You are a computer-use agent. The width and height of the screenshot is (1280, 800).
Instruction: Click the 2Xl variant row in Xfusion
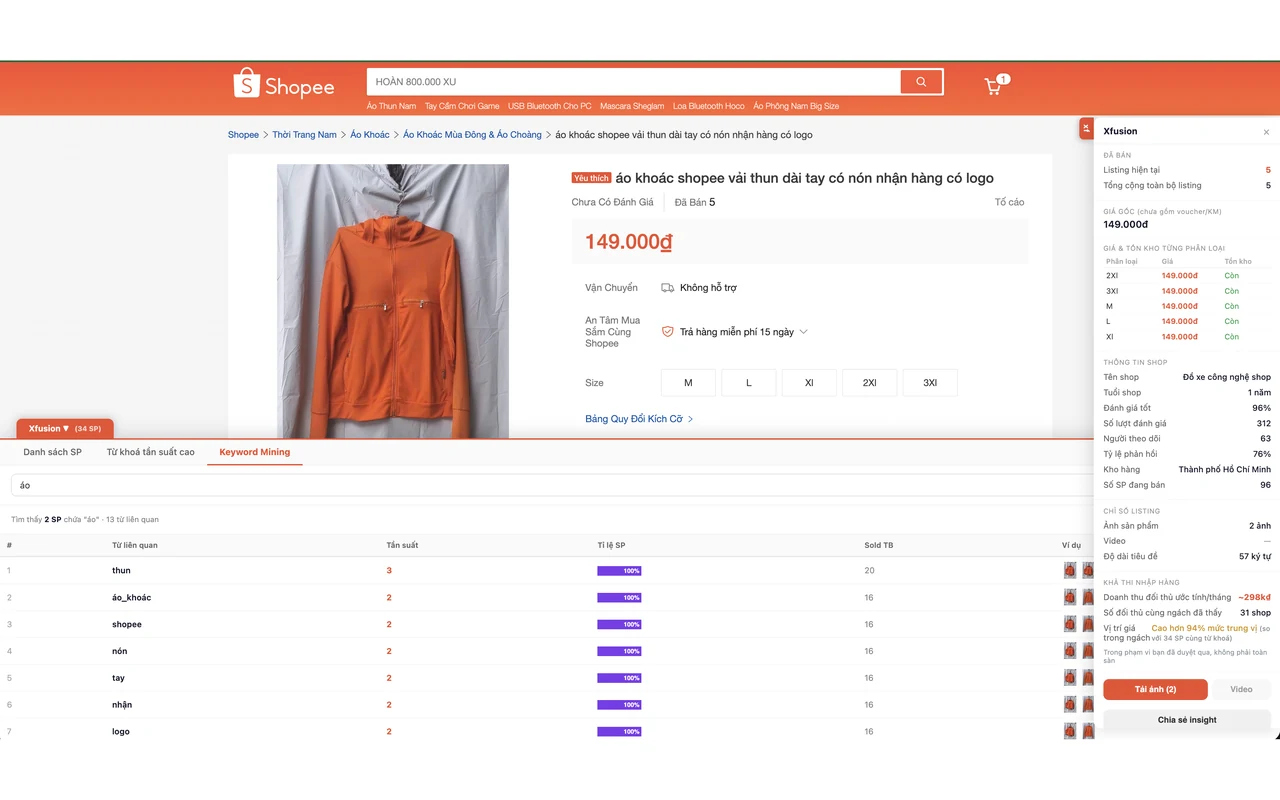click(1187, 276)
